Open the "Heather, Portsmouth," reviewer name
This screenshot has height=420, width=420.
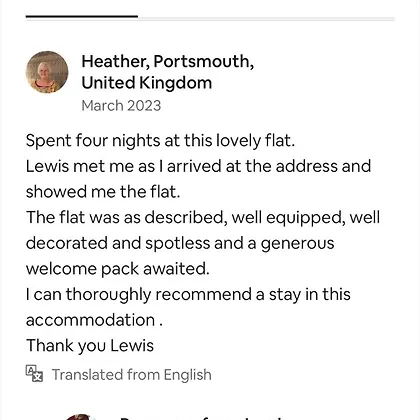(x=168, y=61)
